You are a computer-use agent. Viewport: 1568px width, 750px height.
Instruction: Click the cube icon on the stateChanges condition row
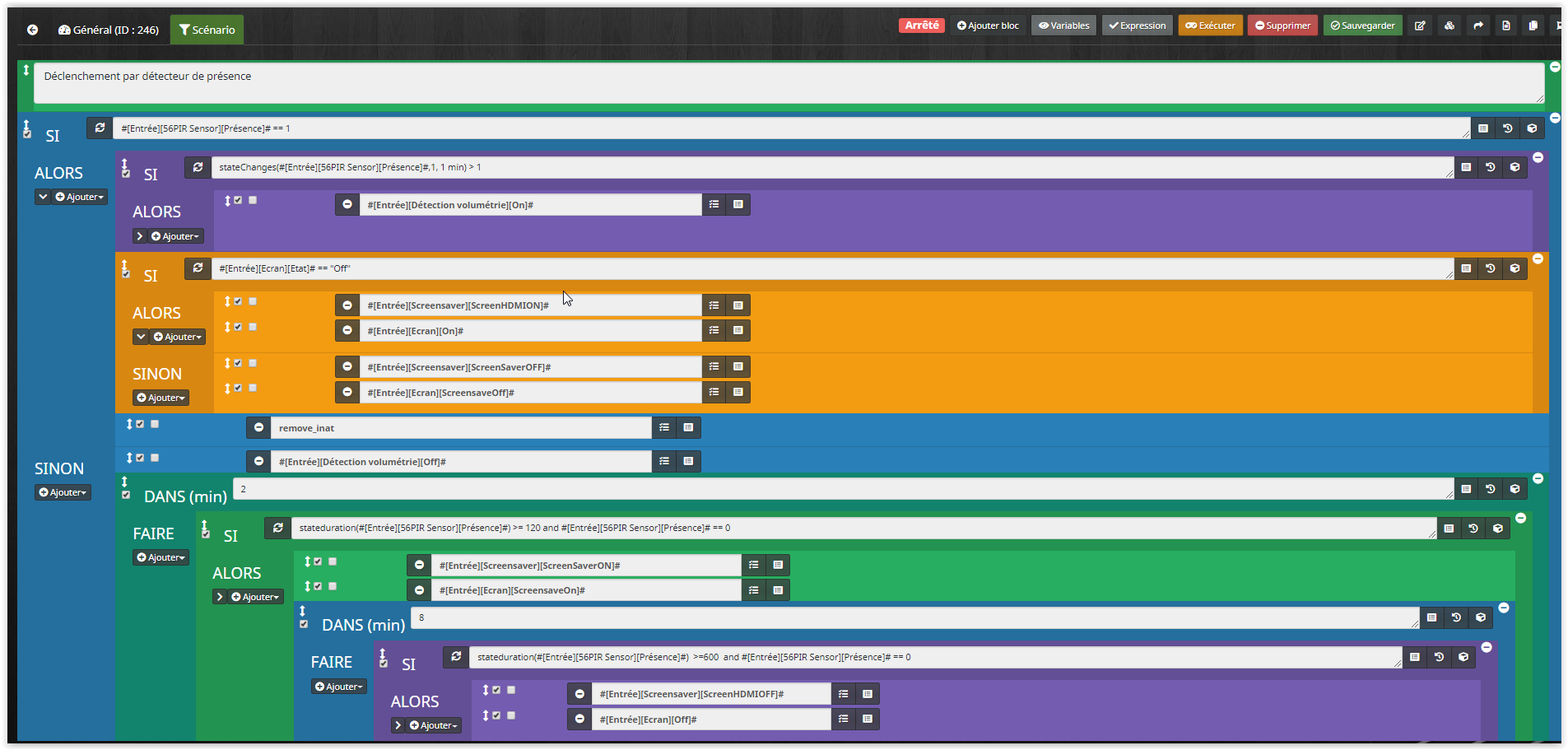pos(1514,167)
